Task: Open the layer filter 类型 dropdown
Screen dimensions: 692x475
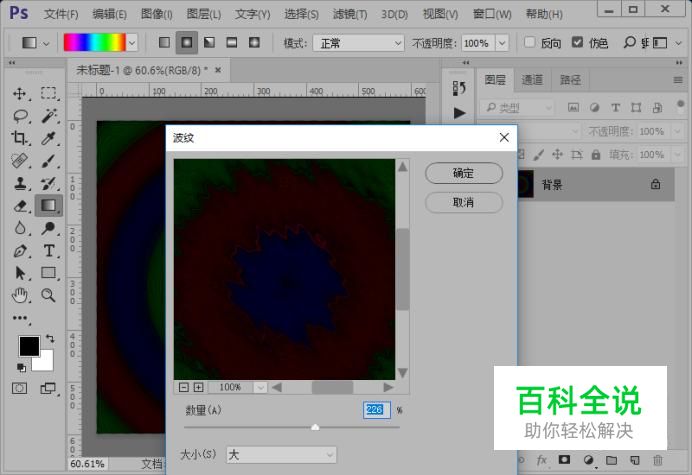Action: [516, 108]
